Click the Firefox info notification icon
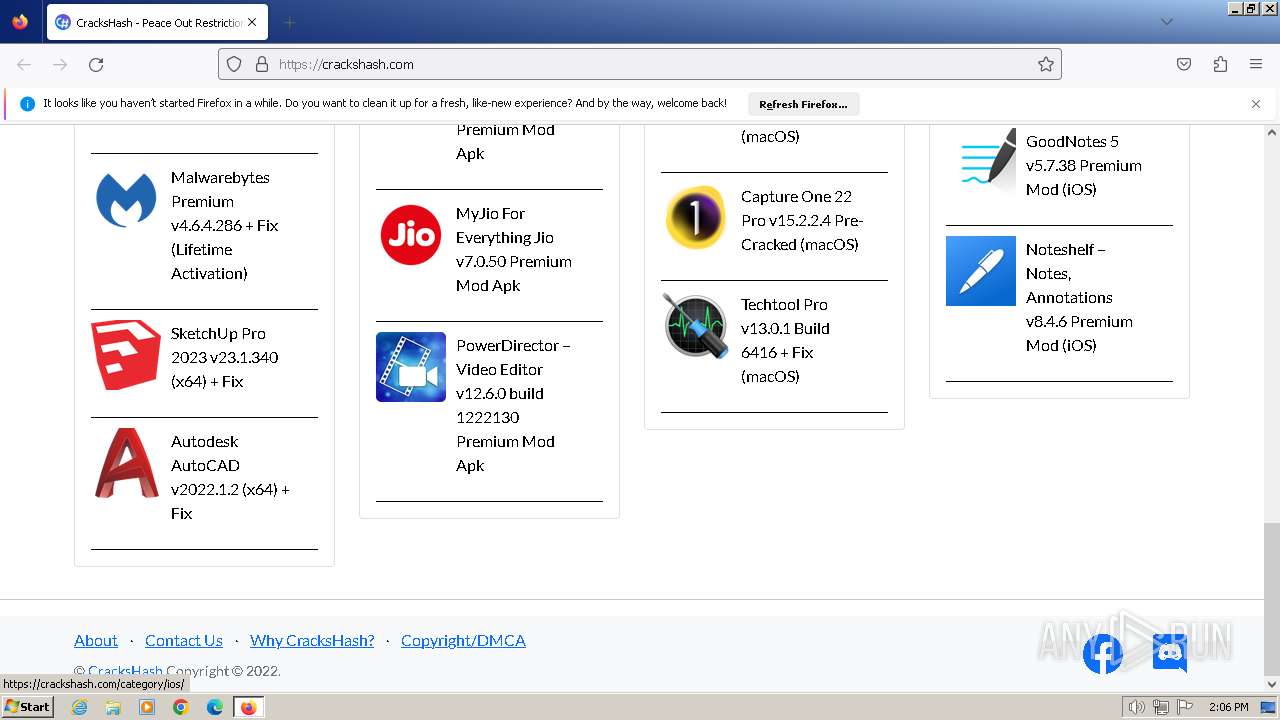Viewport: 1280px width, 720px height. pyautogui.click(x=27, y=104)
